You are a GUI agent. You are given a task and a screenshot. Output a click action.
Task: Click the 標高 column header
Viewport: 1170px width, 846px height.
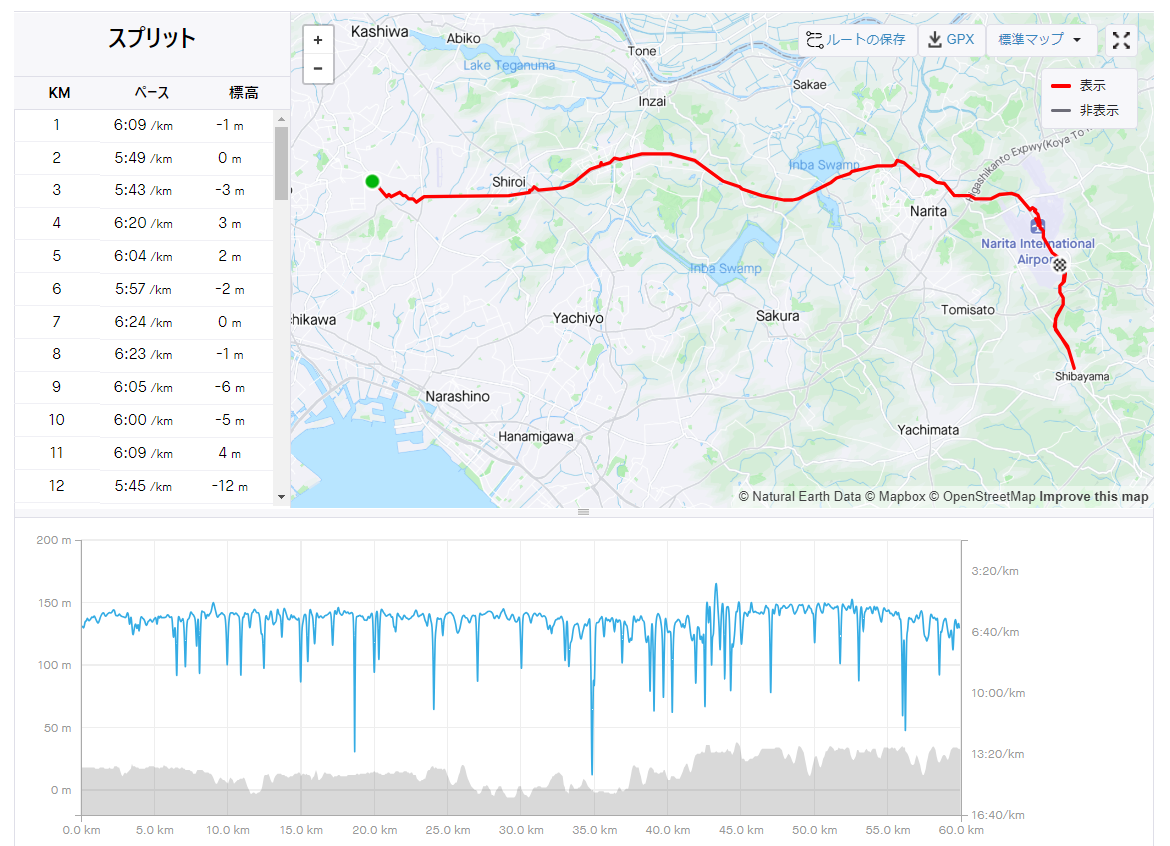point(243,93)
